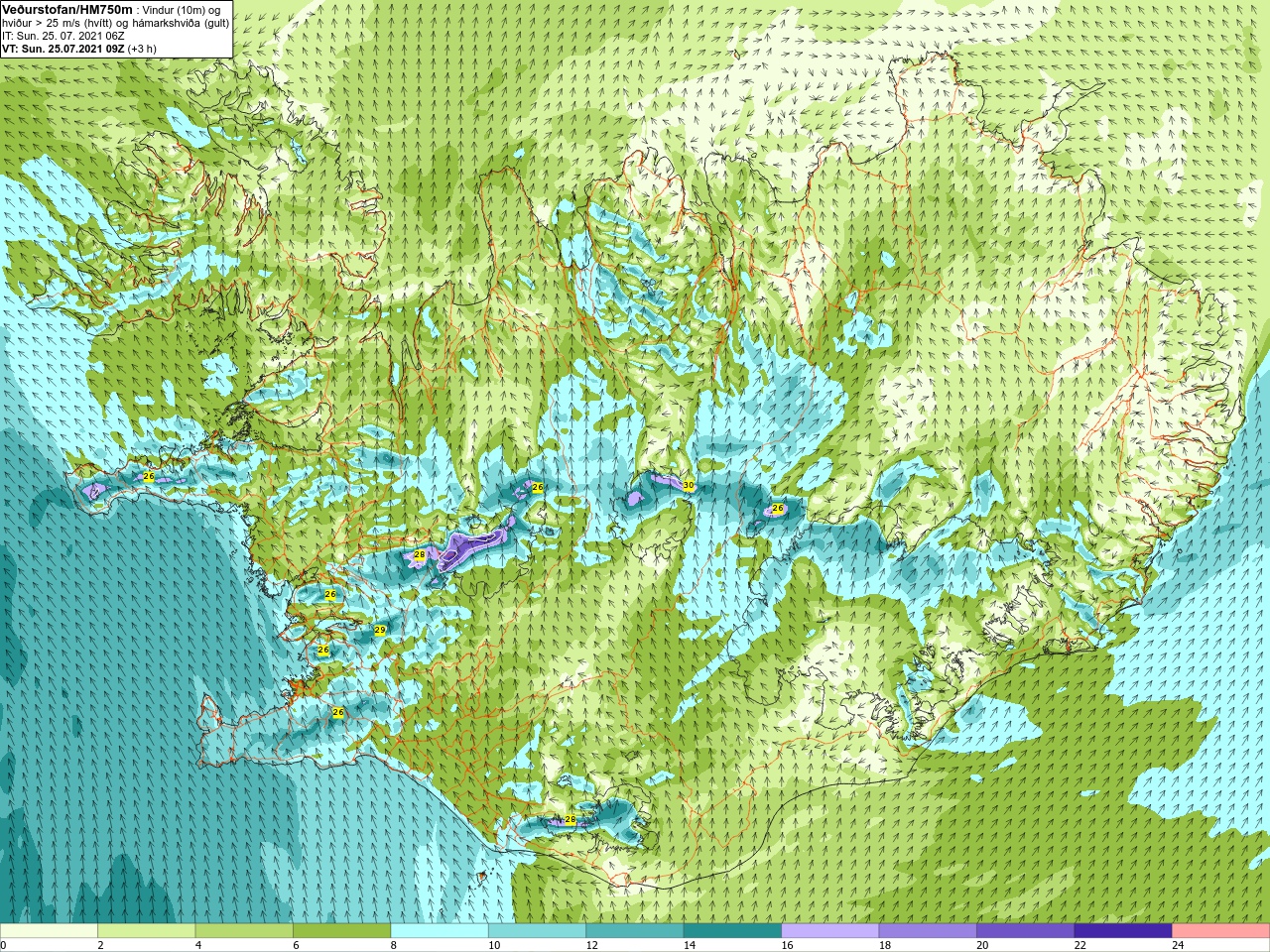Click the dark teal 14–16 m/s legend swatch

[x=733, y=931]
